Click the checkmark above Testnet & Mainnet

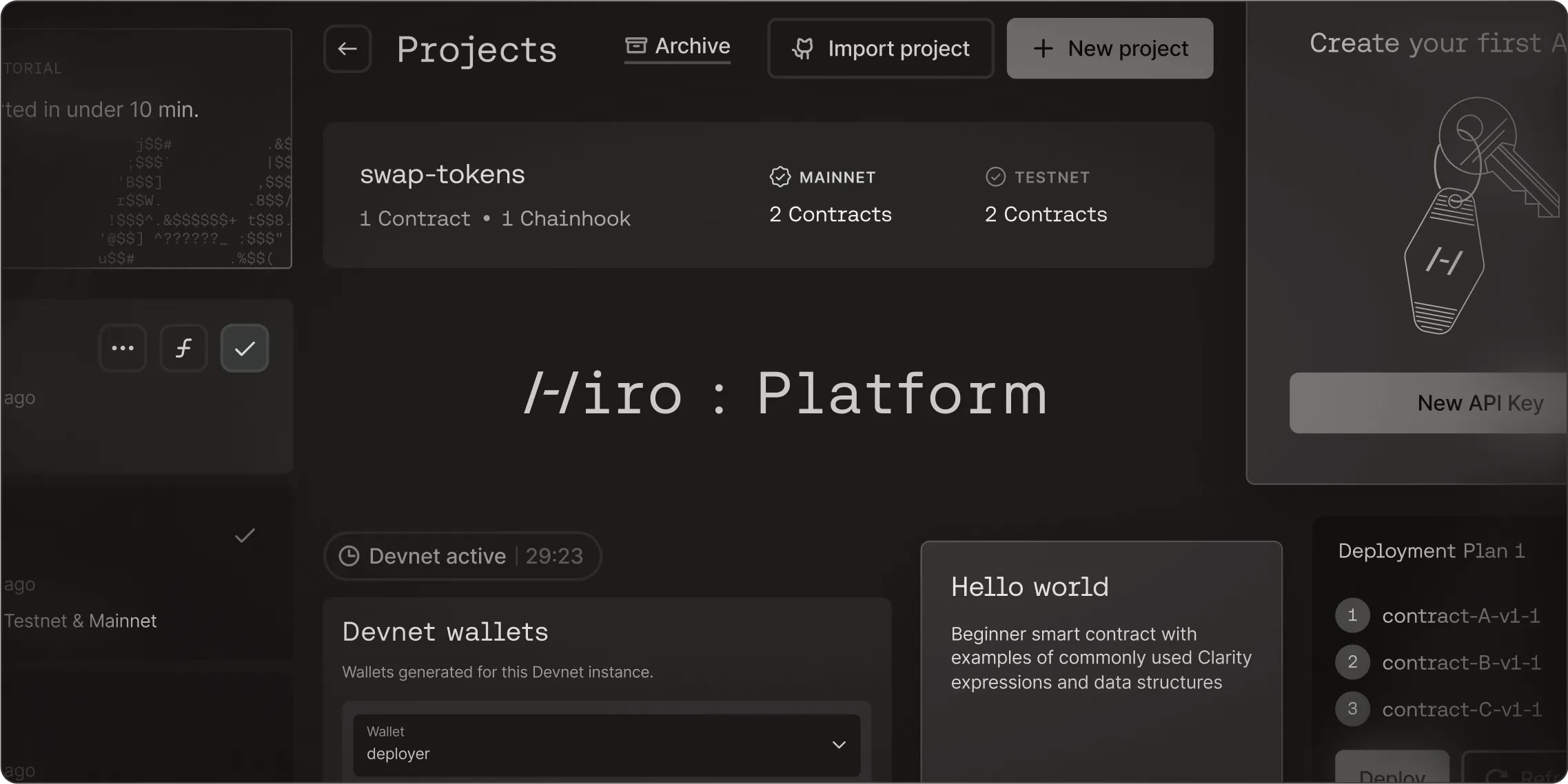245,535
